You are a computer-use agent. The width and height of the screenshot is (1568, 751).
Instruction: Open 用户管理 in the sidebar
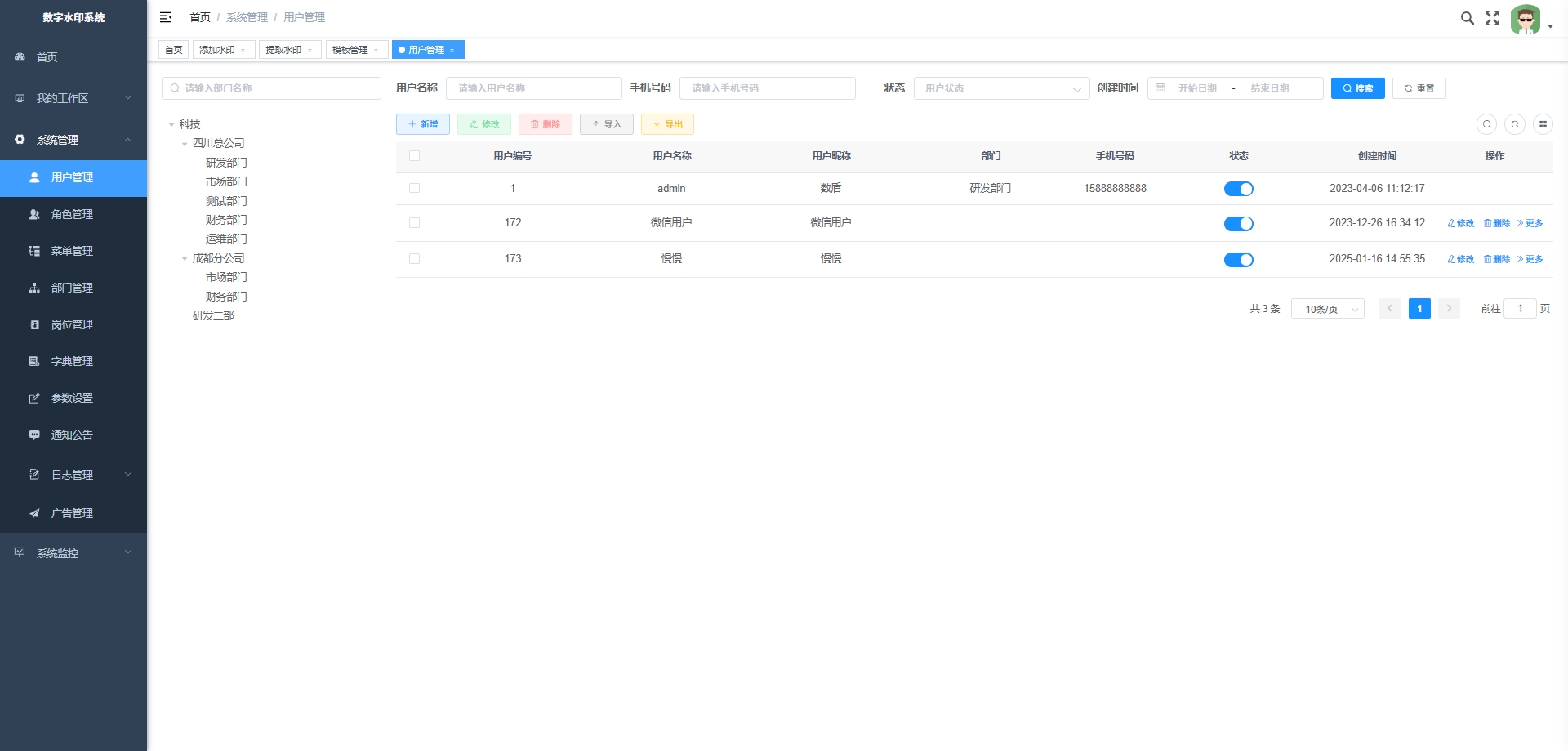(73, 178)
